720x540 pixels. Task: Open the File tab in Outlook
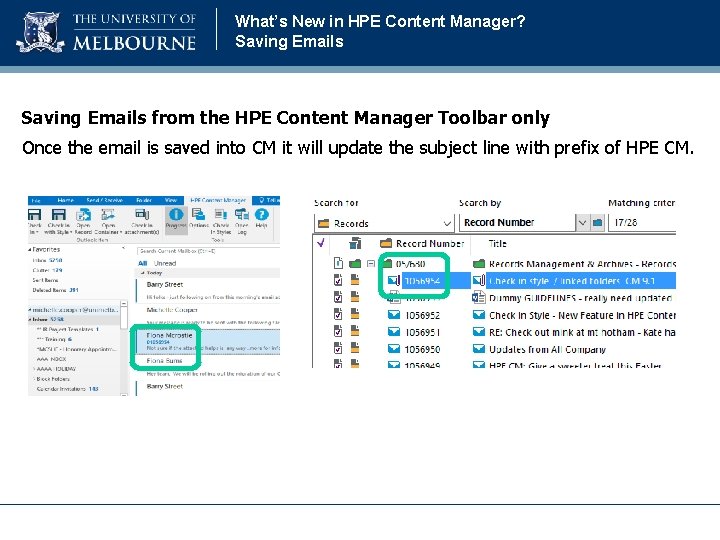[36, 201]
